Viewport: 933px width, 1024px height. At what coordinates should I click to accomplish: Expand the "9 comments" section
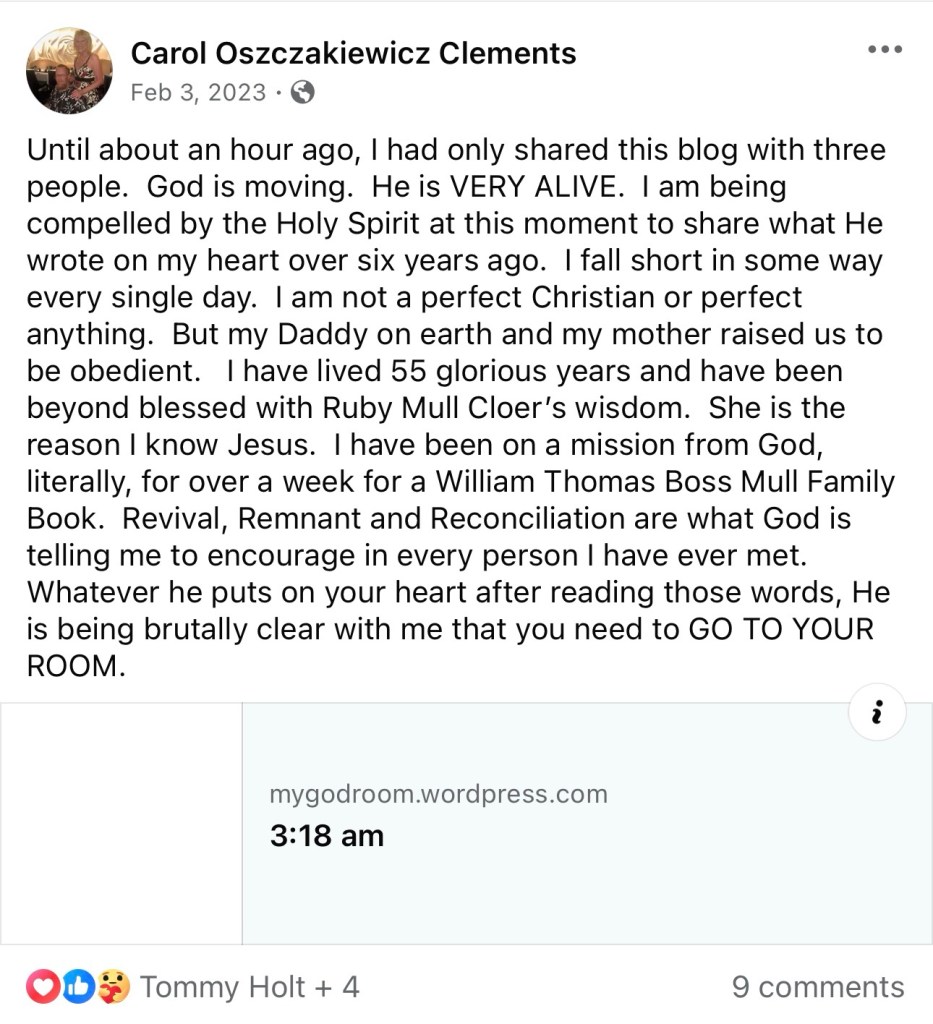coord(817,988)
